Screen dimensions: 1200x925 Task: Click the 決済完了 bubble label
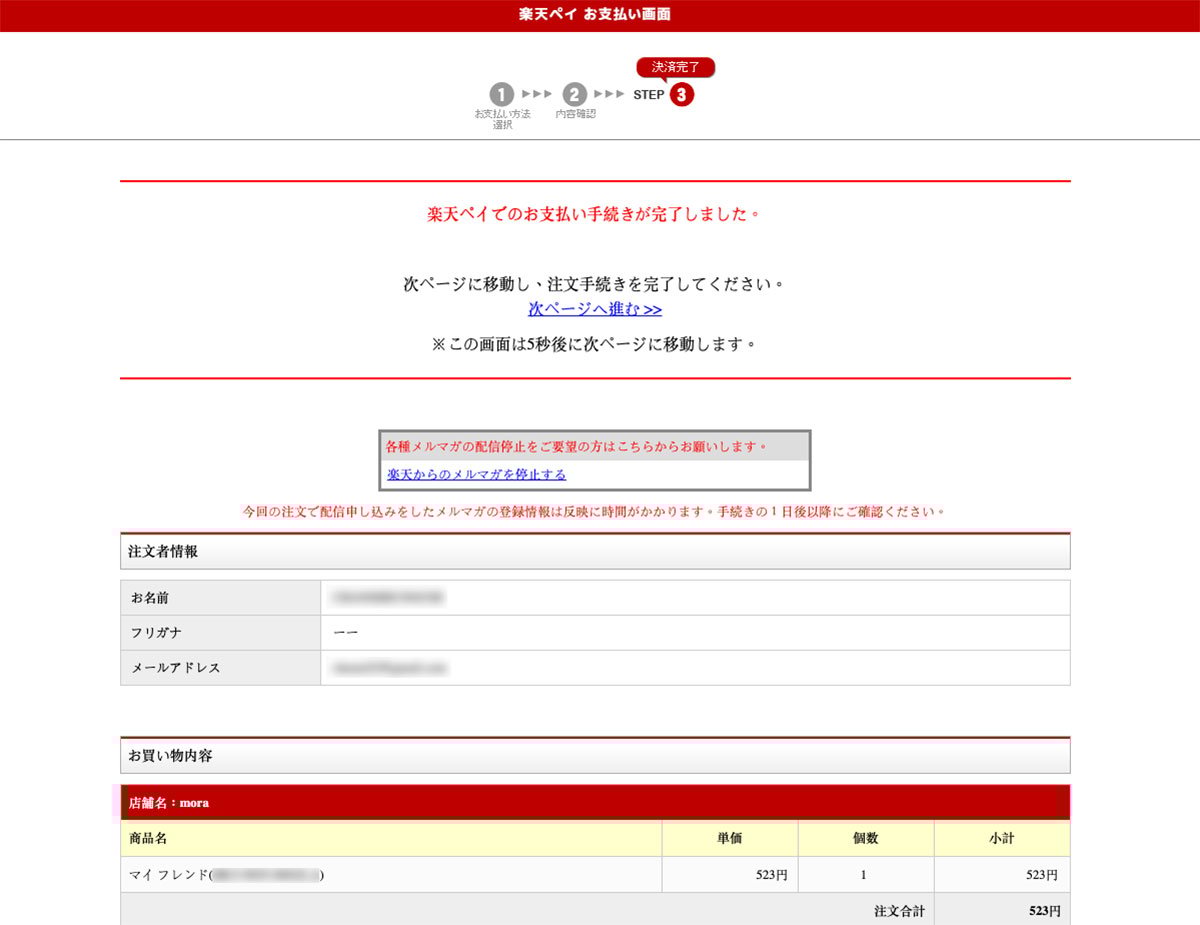coord(676,68)
